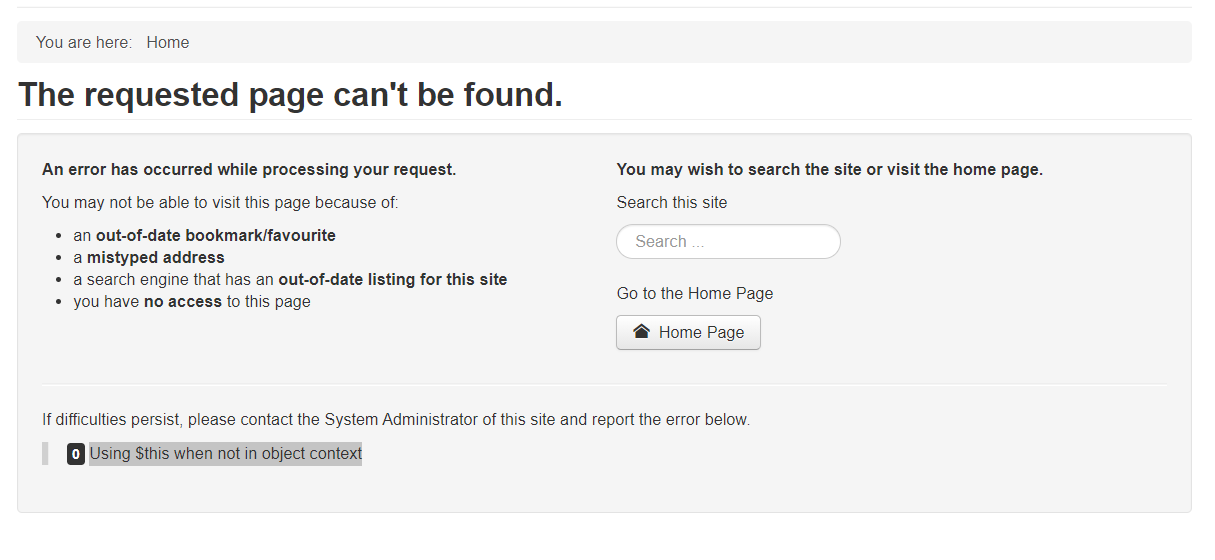Click 'You may not be able to visit' sentence
This screenshot has height=560, width=1215.
(x=220, y=203)
